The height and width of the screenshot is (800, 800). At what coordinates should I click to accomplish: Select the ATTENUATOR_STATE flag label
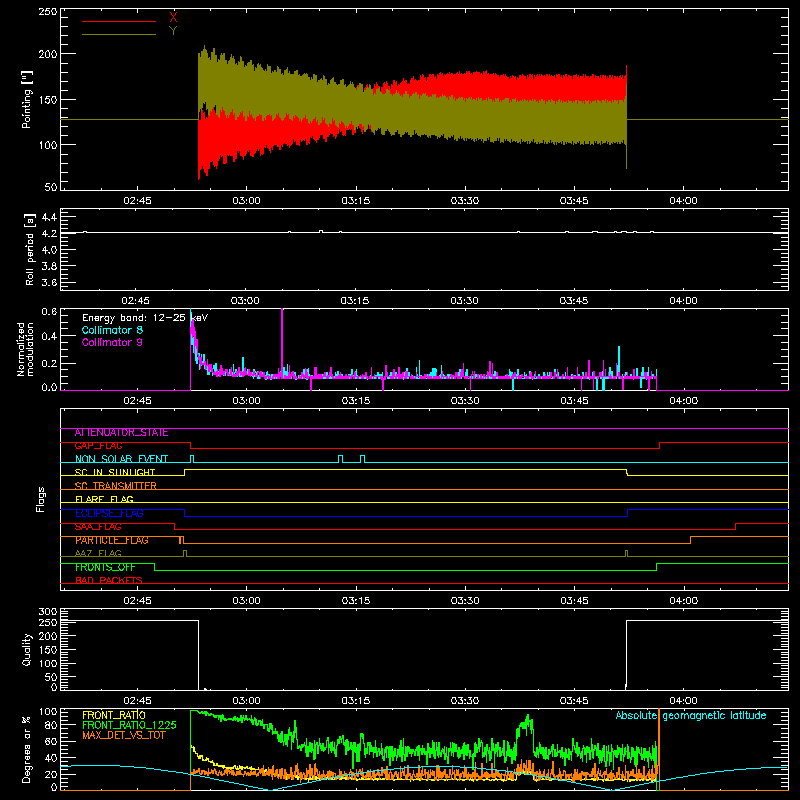coord(121,433)
